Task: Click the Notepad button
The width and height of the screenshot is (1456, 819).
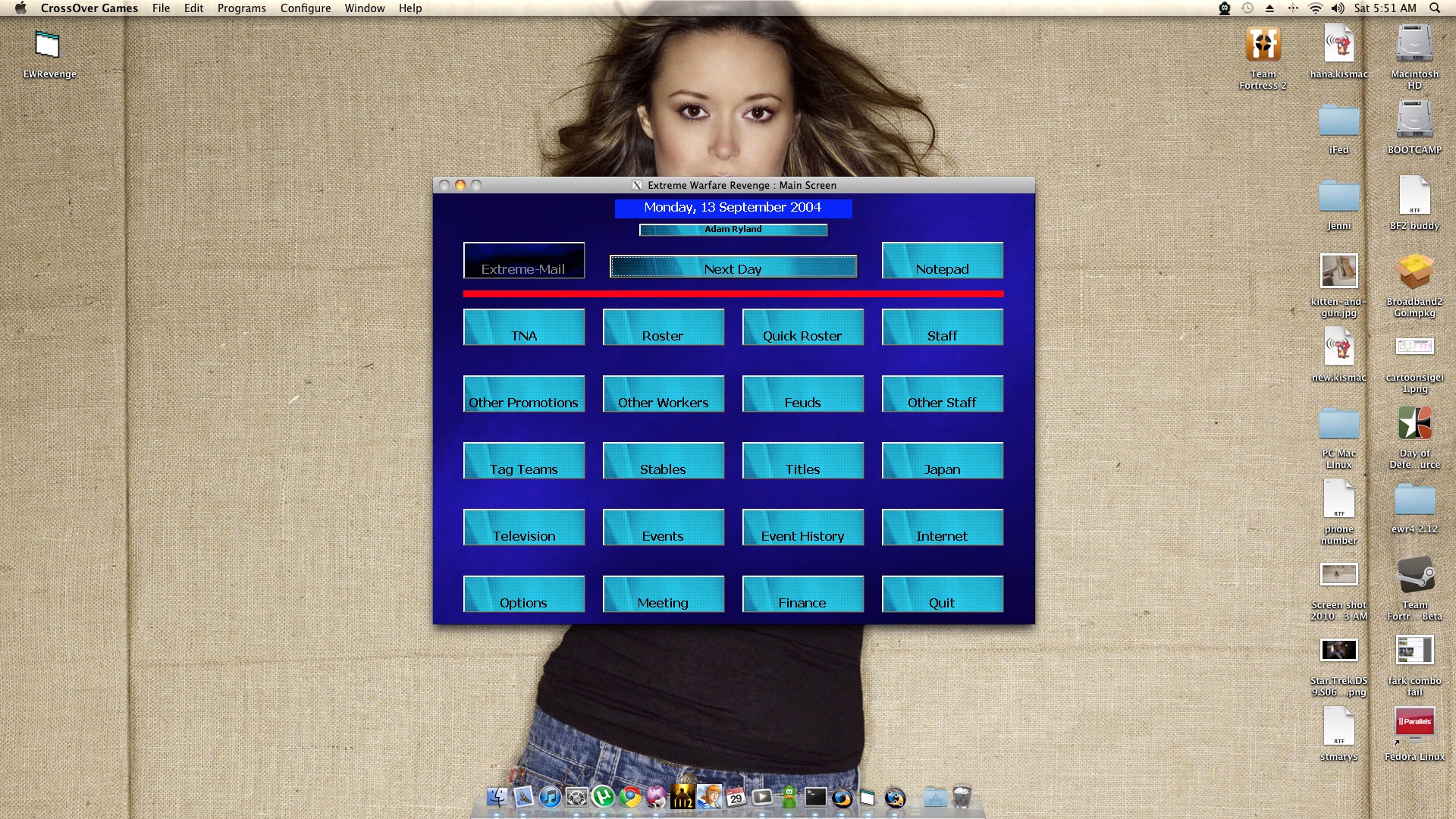Action: pyautogui.click(x=942, y=268)
